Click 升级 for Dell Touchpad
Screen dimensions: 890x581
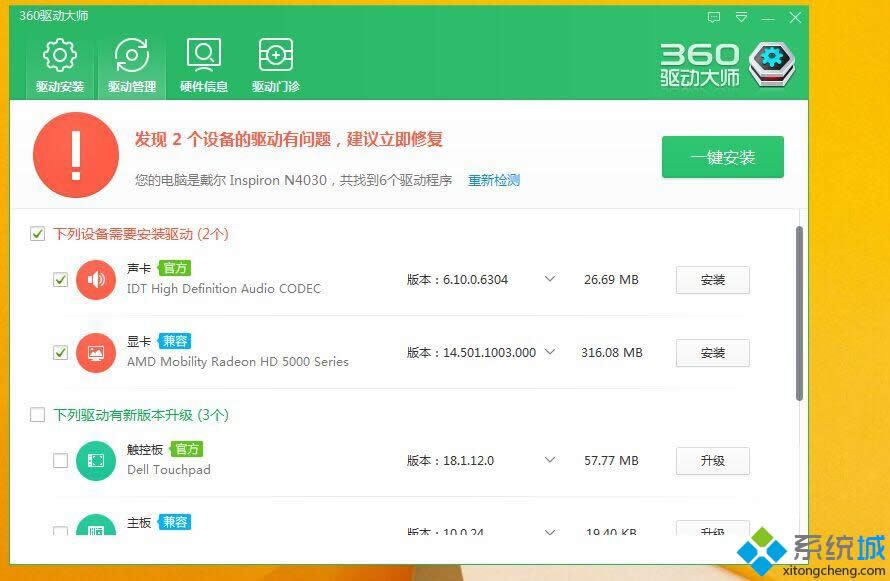(712, 461)
